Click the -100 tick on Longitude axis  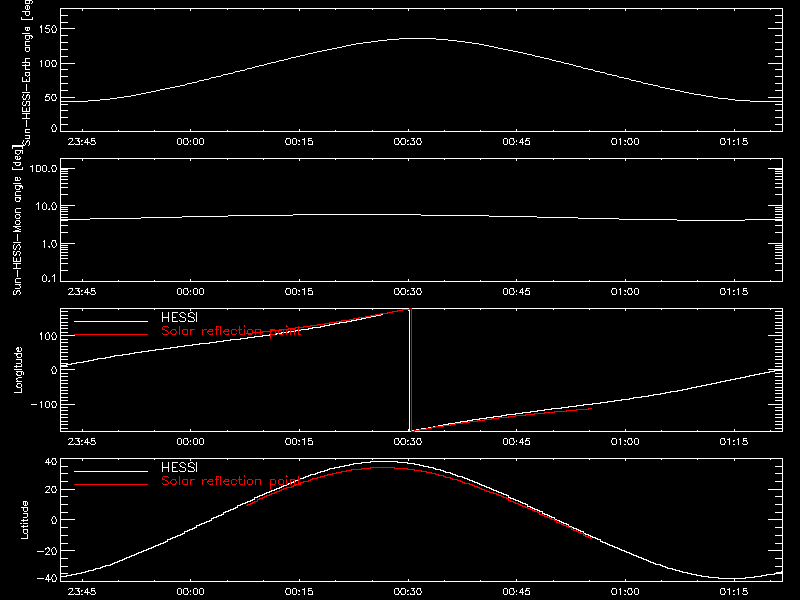pyautogui.click(x=44, y=404)
